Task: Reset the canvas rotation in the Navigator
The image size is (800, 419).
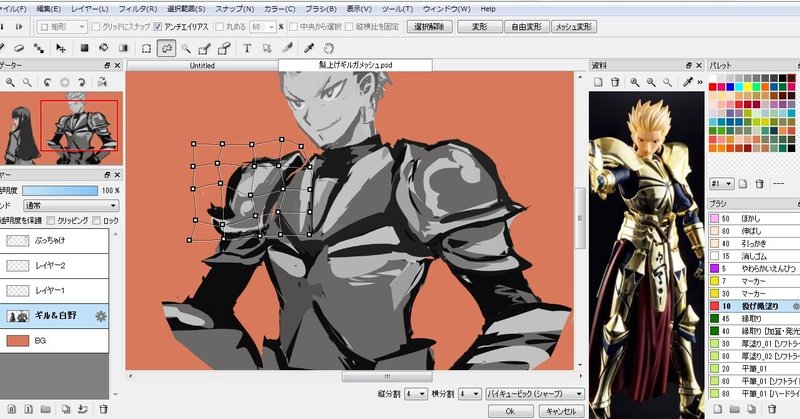Action: [x=65, y=82]
